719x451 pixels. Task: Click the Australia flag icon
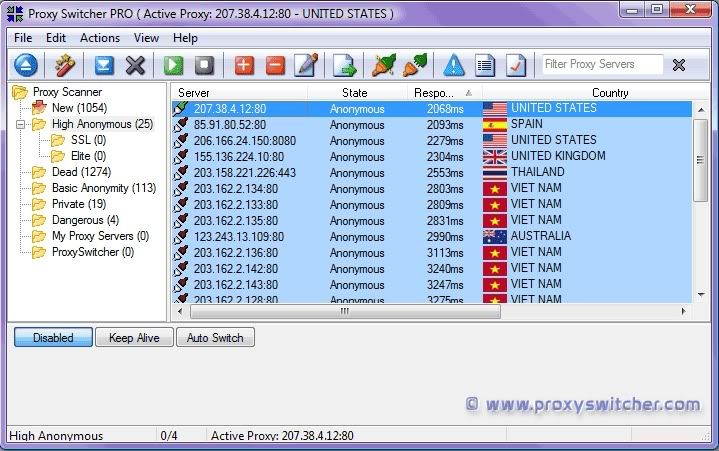tap(495, 237)
